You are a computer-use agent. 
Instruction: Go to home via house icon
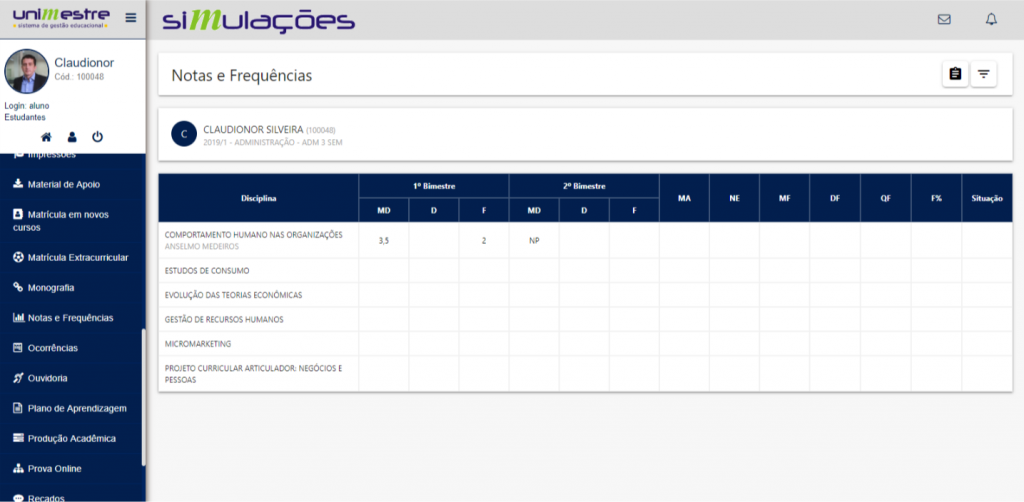46,137
